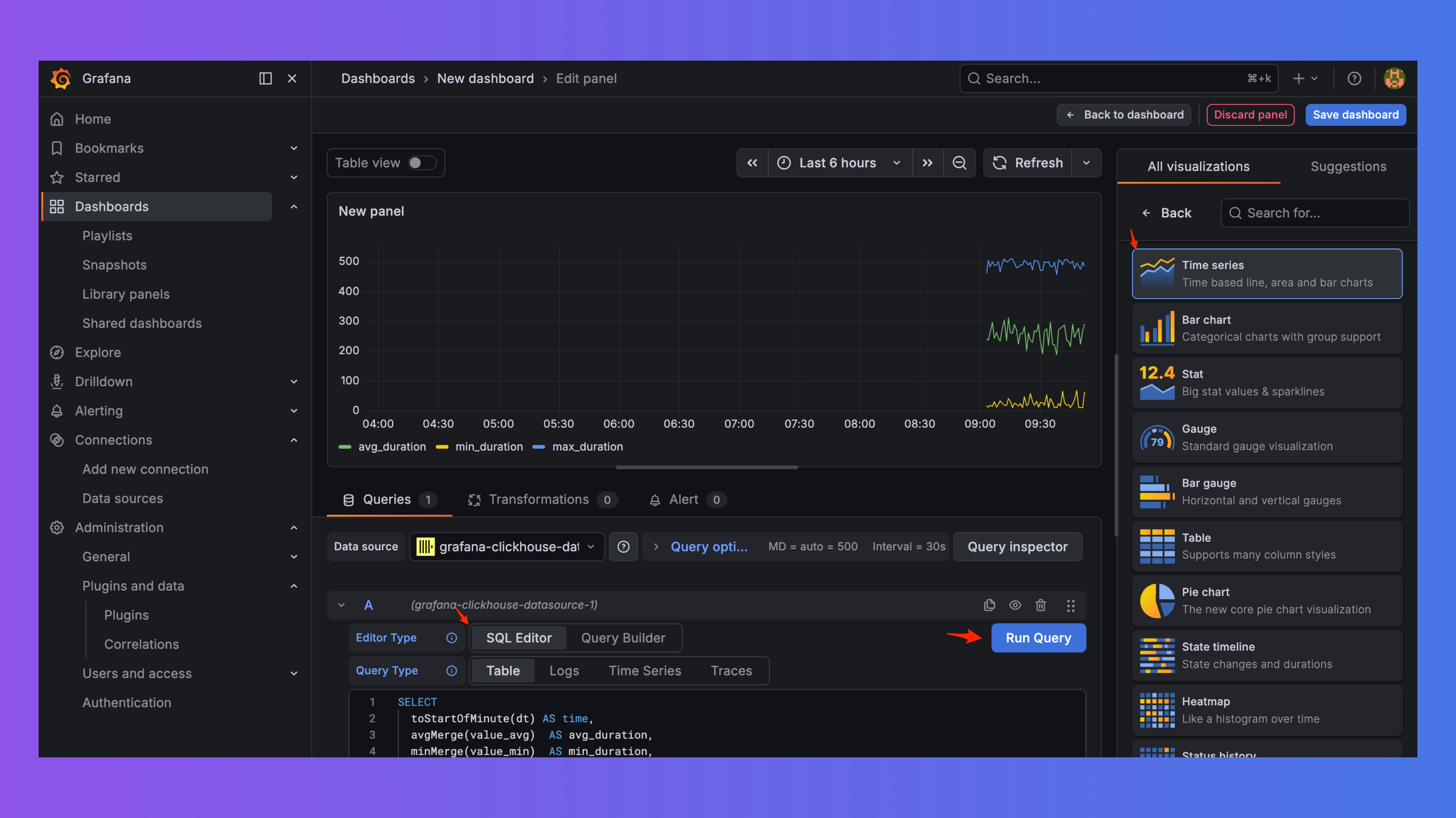Viewport: 1456px width, 818px height.
Task: Click the Grafana logo icon
Action: 60,79
